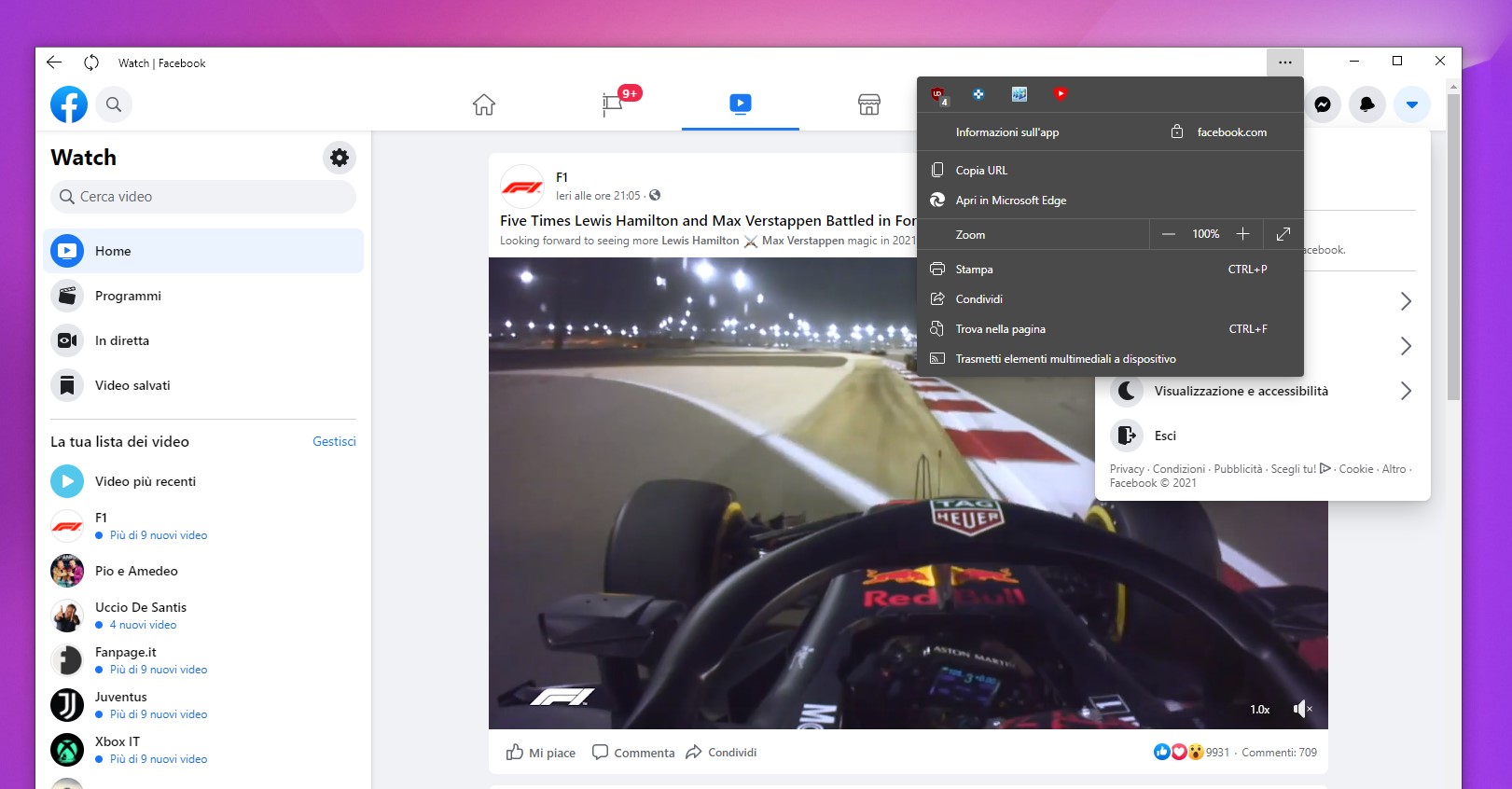Click in the Cerca video search field
This screenshot has width=1512, height=789.
click(x=203, y=197)
